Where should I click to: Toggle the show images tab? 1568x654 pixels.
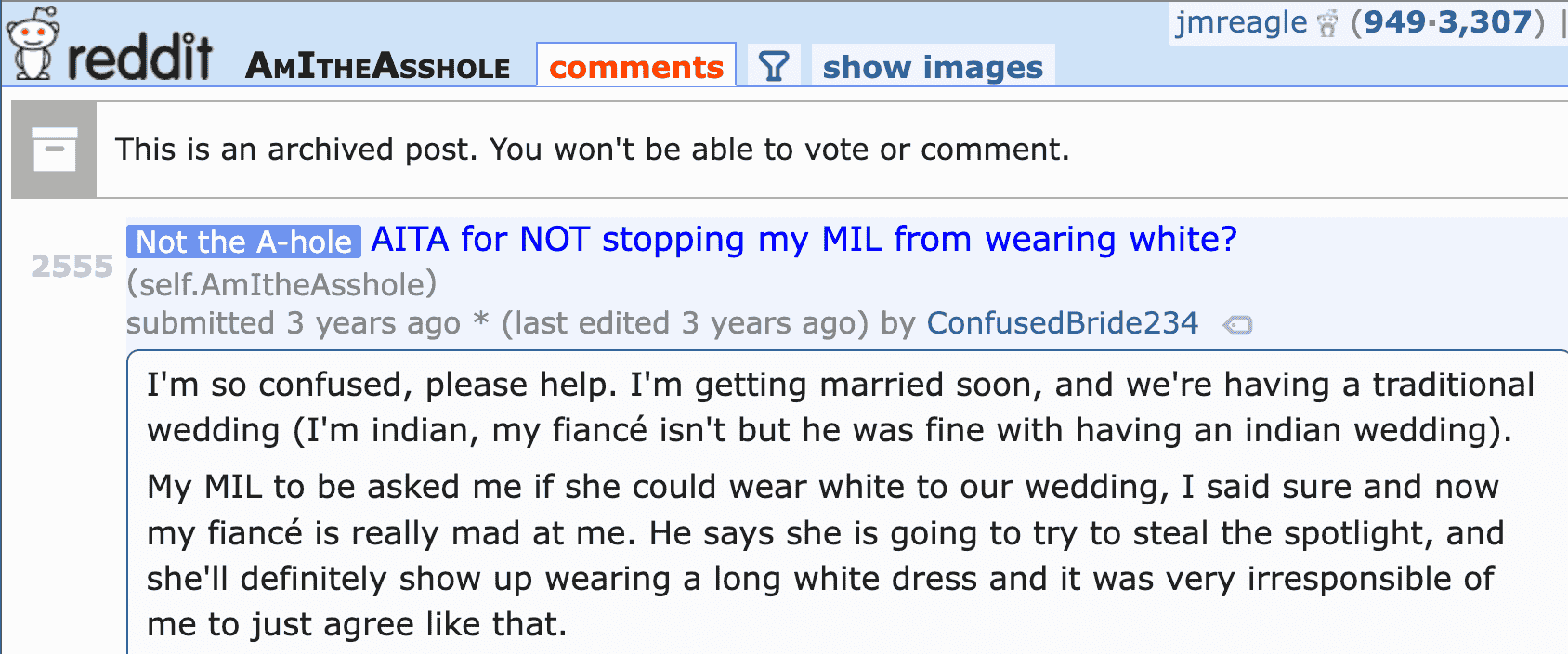933,67
